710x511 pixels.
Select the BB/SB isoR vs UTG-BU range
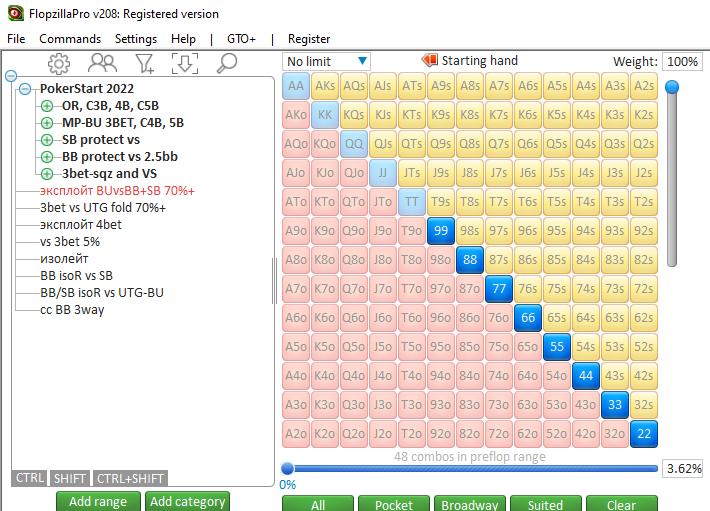click(x=101, y=293)
